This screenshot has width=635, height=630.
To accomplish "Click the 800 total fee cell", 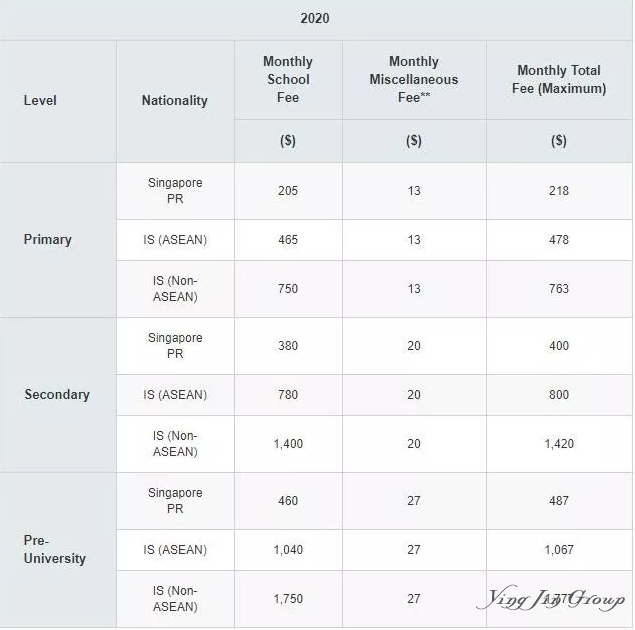I will click(x=559, y=395).
